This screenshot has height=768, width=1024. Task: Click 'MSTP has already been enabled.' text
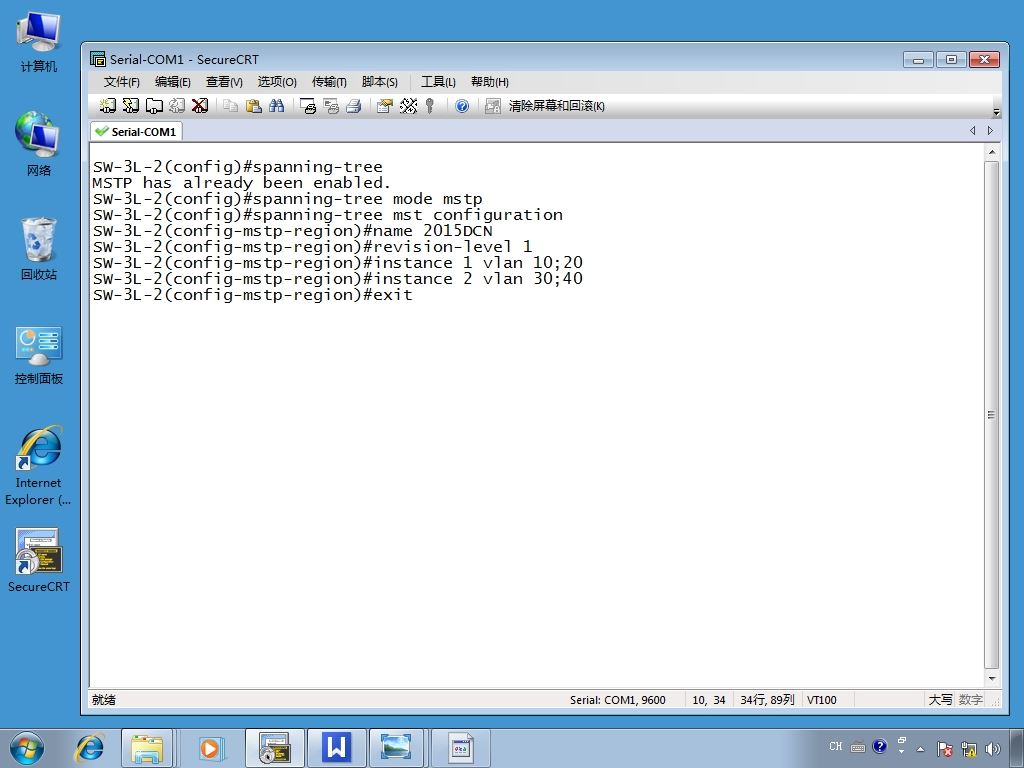click(242, 183)
